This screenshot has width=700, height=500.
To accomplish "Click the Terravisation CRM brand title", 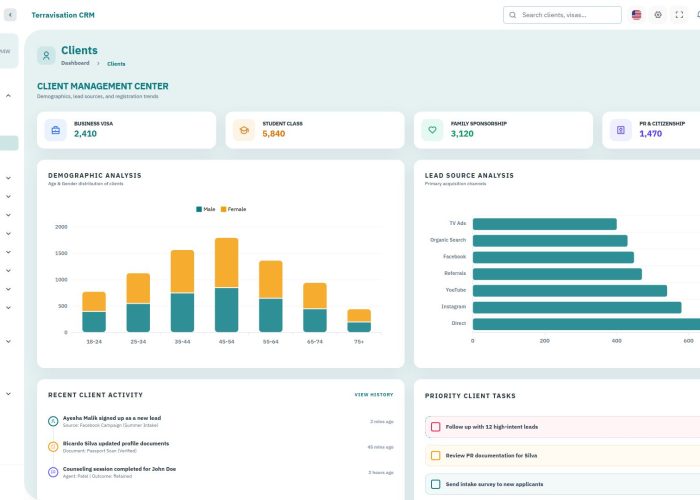I will [x=63, y=15].
